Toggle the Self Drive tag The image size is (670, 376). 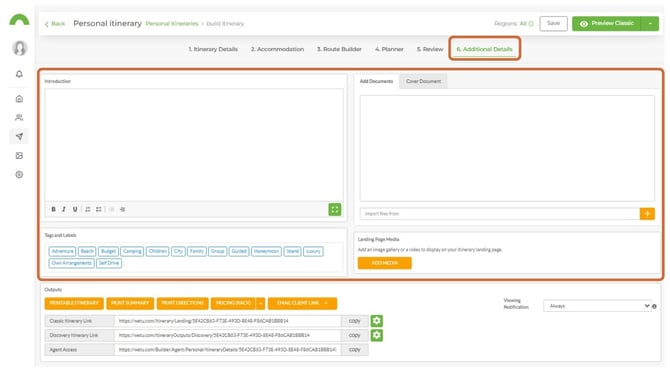(109, 263)
